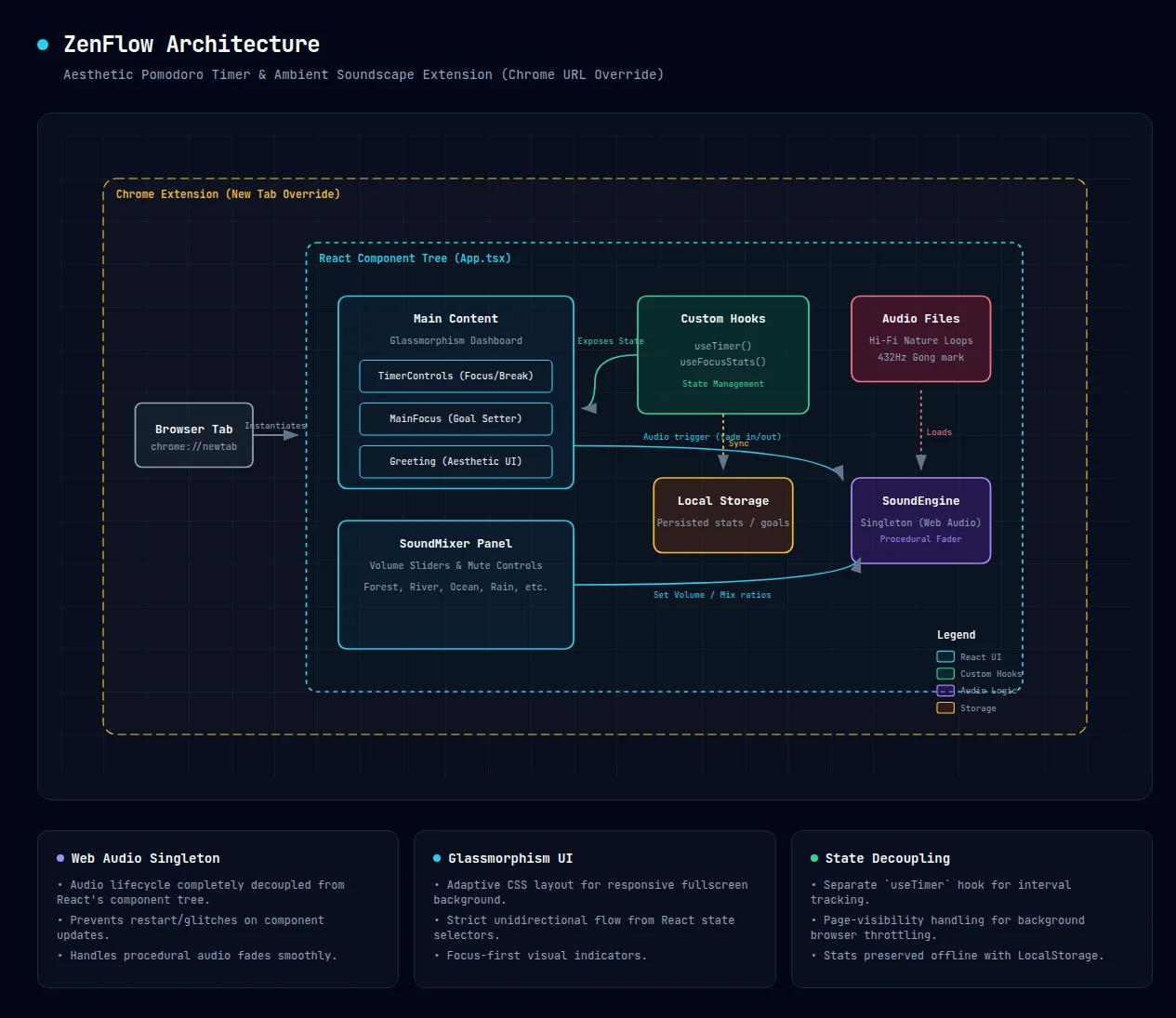Click the 'Instantiates' edge label
Image resolution: width=1176 pixels, height=1018 pixels.
[x=275, y=426]
